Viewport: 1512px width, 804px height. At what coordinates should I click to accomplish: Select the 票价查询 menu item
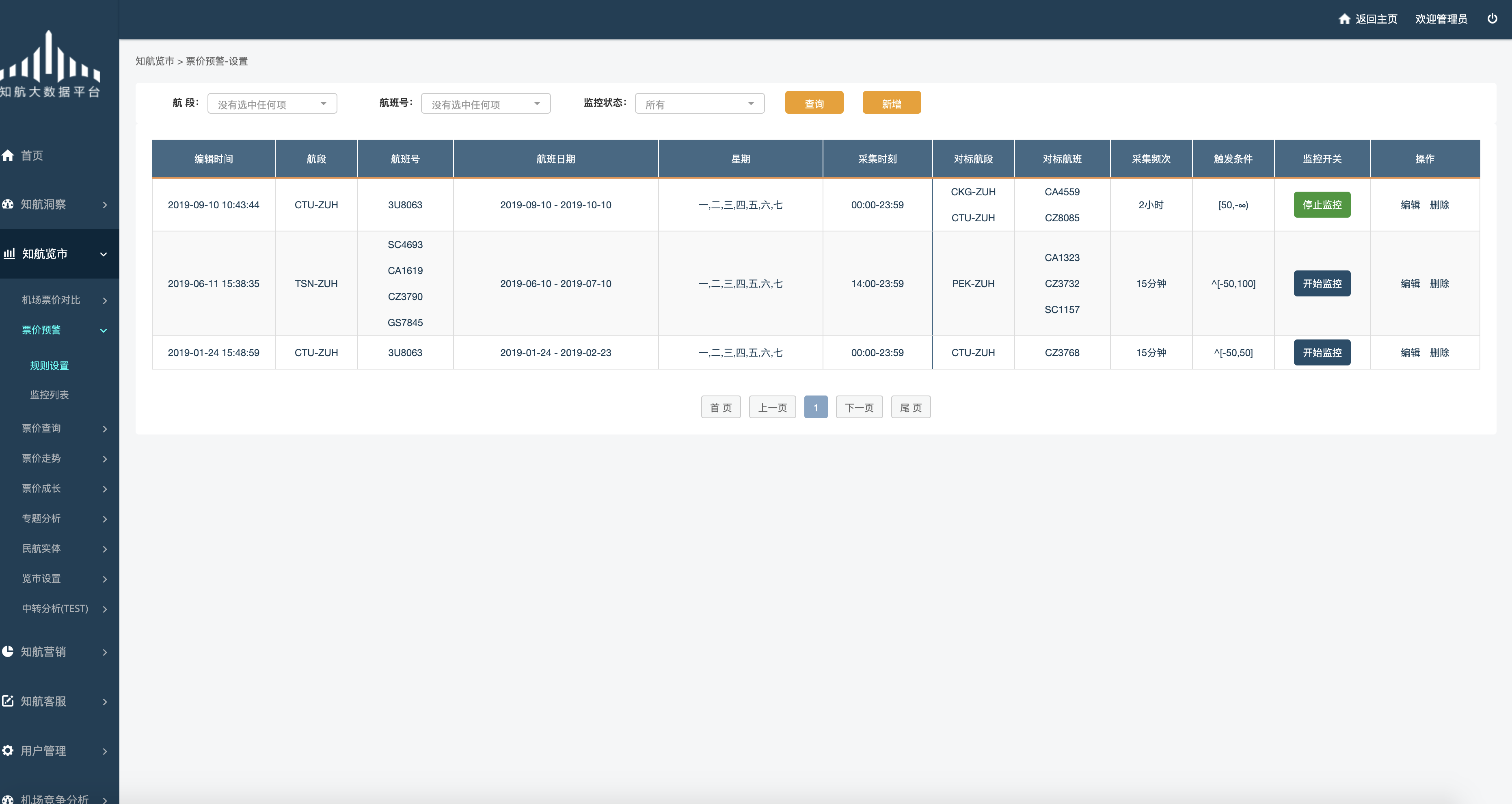(x=42, y=428)
